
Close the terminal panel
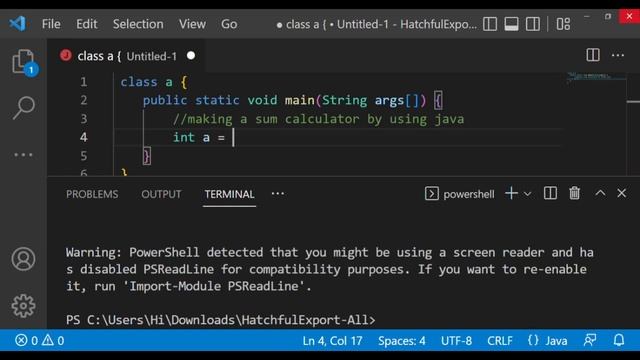click(x=622, y=193)
